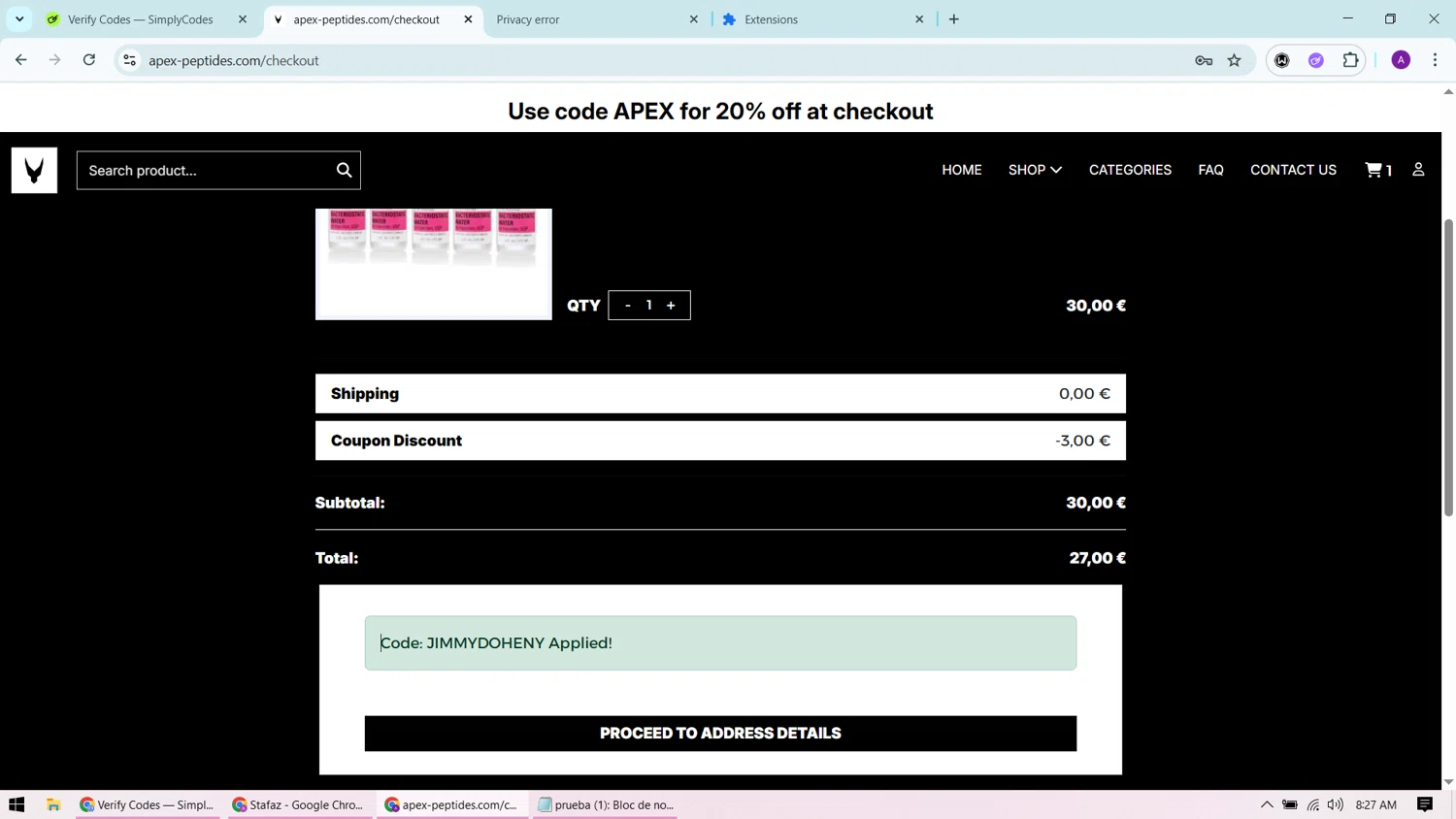Close the Verify Codes tab

click(x=243, y=19)
